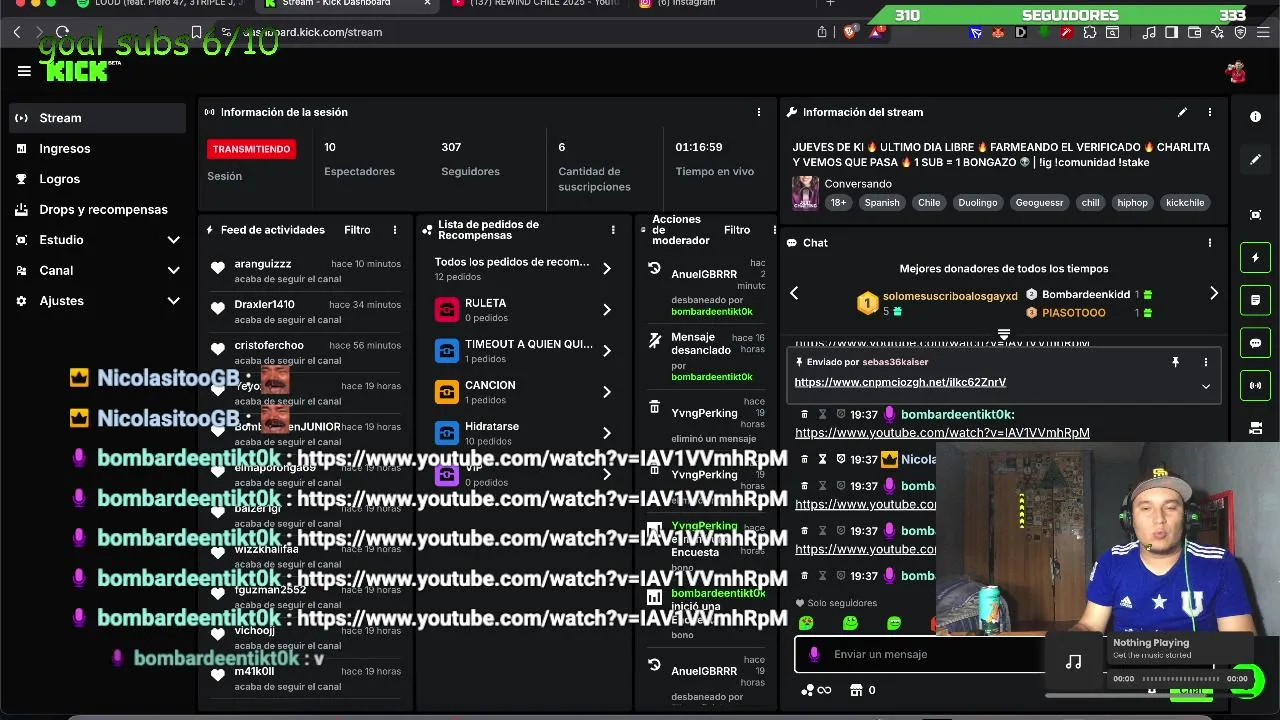Click the 18+ stream tag
The height and width of the screenshot is (720, 1280).
838,202
